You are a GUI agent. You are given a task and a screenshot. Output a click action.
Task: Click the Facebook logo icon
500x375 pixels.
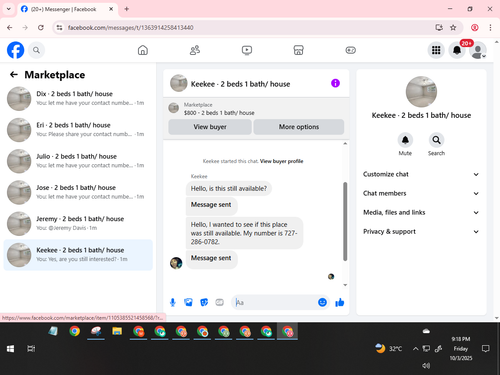15,50
